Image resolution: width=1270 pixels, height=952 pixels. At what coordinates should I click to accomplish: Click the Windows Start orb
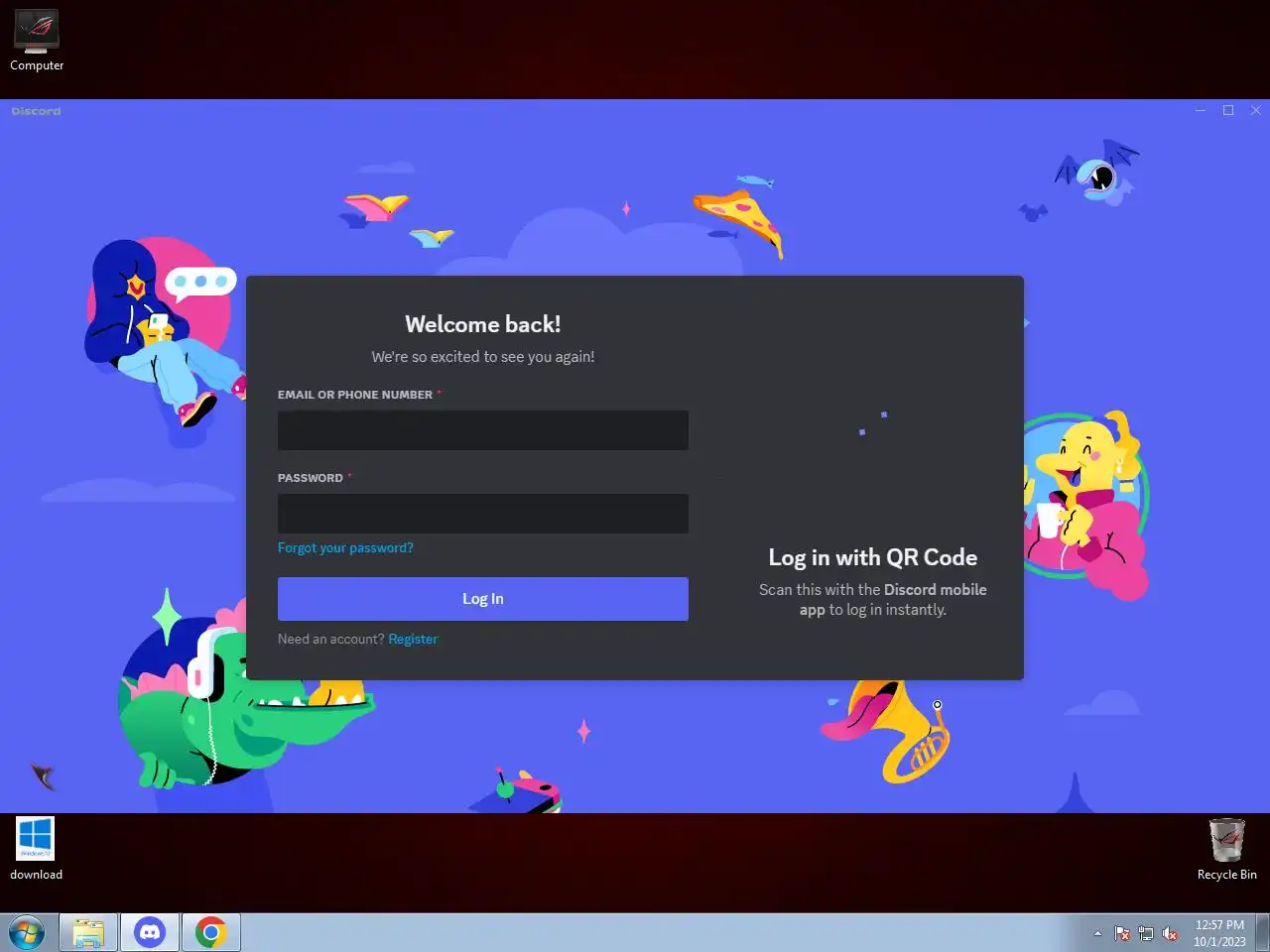(x=27, y=933)
